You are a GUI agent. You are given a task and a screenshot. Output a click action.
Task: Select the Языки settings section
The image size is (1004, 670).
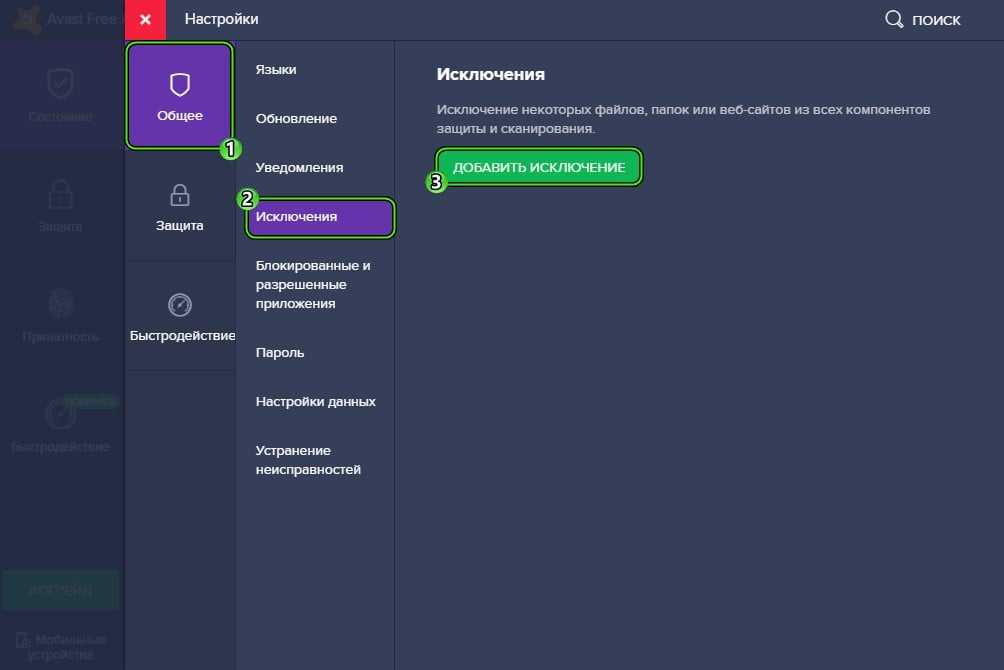click(276, 70)
